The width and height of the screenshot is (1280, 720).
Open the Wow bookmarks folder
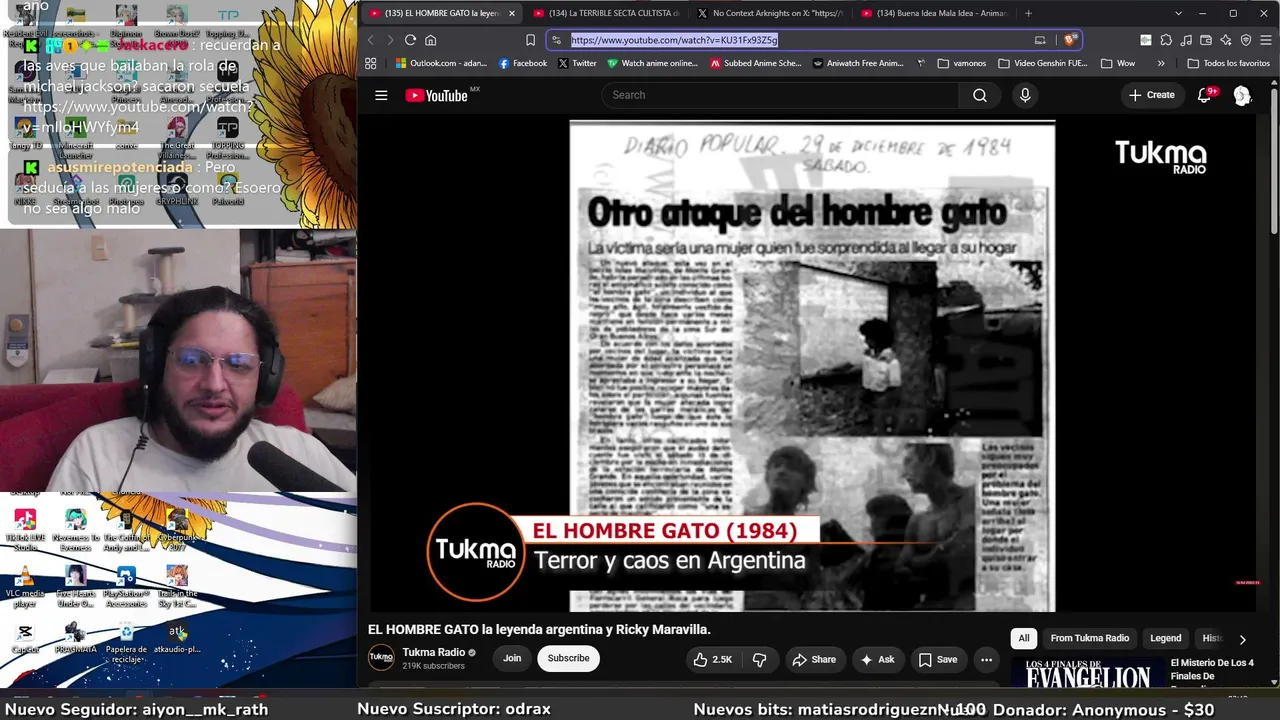tap(1118, 63)
